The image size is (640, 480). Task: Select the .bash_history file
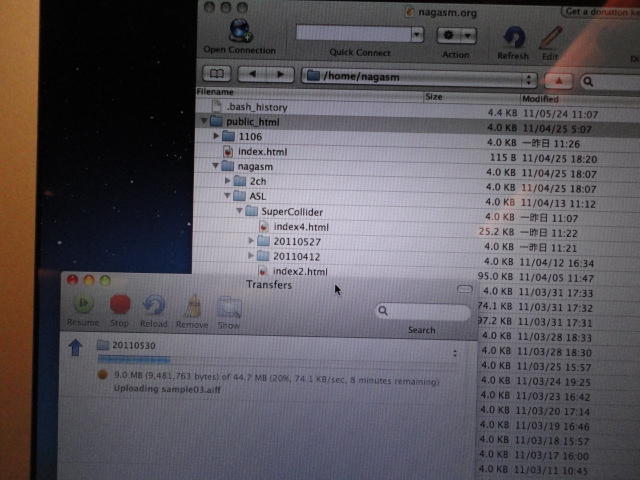[257, 107]
